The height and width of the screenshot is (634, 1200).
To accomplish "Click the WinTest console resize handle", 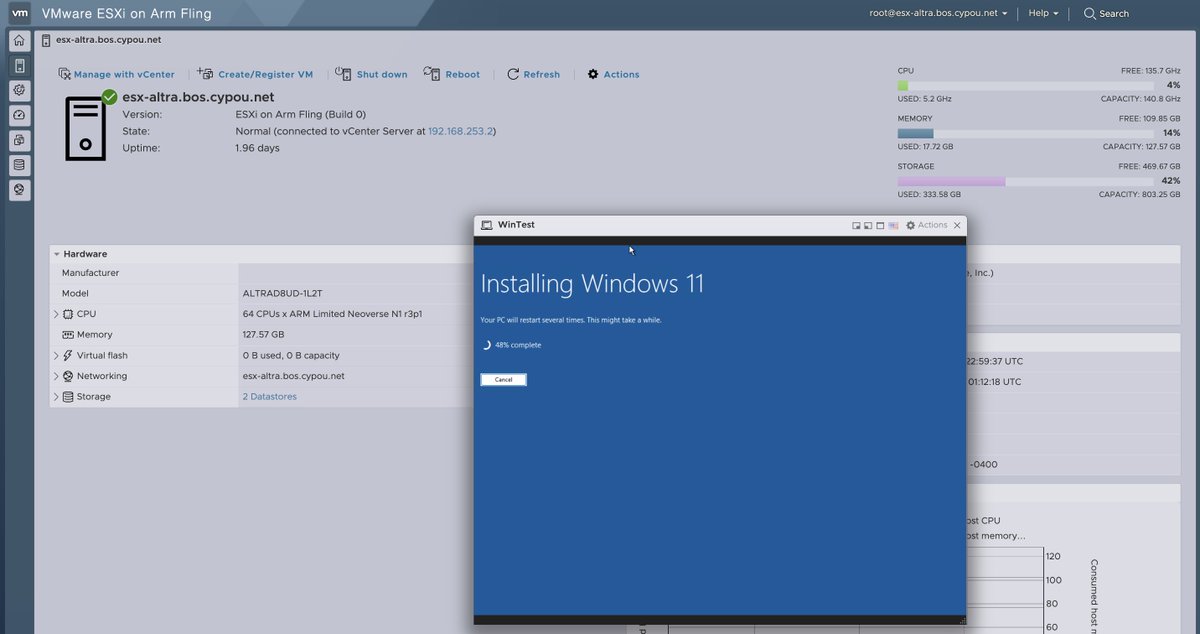I will 962,621.
